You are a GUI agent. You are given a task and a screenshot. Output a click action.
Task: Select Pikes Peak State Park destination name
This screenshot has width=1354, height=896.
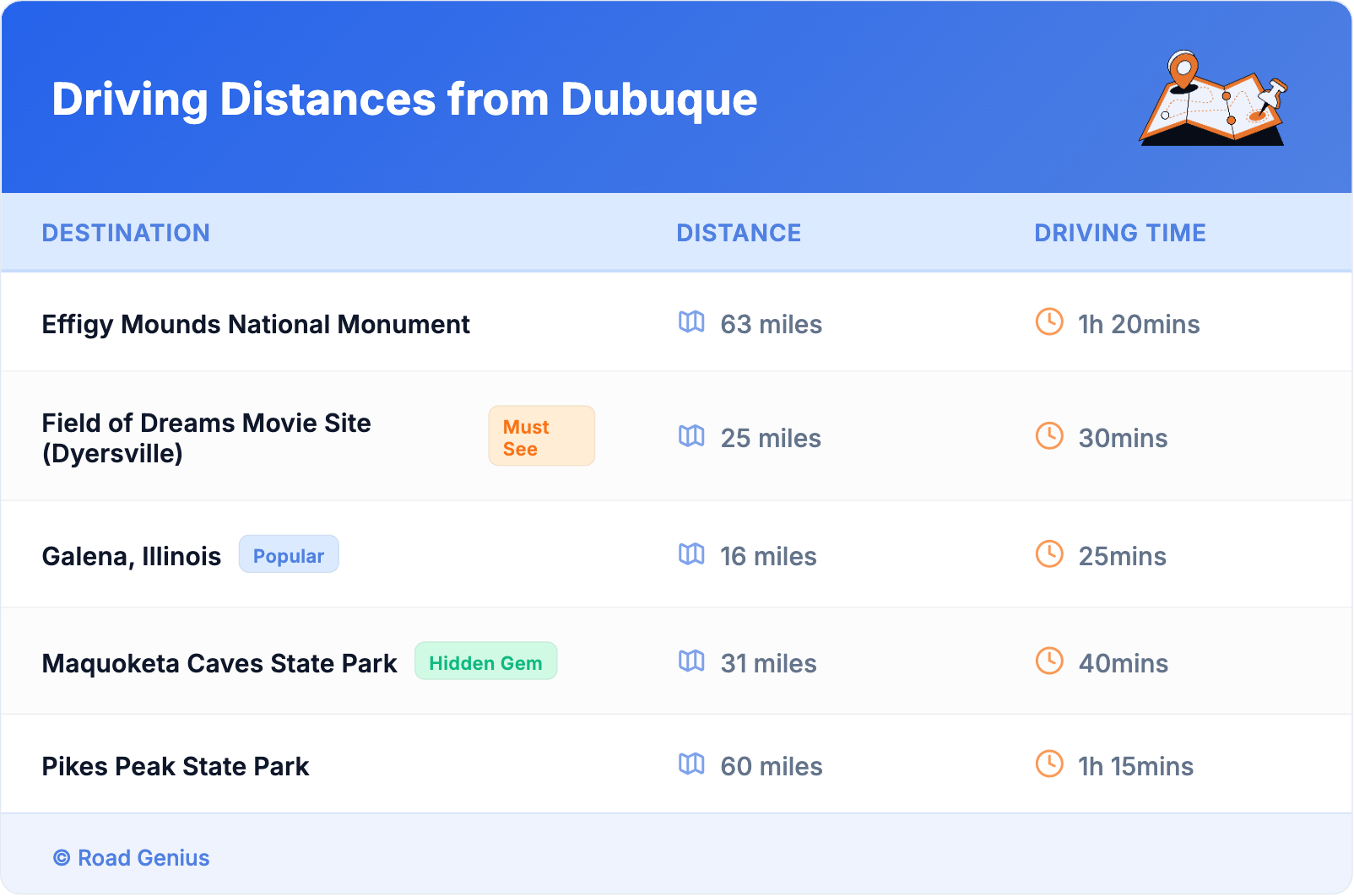[176, 767]
